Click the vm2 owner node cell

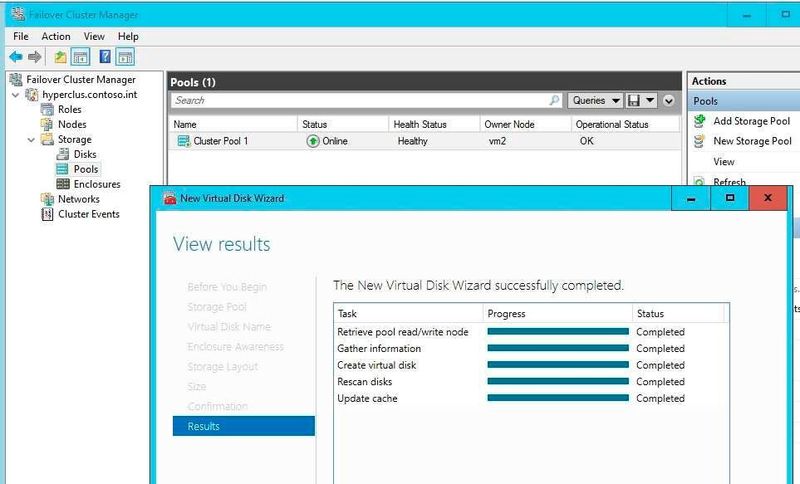point(497,141)
